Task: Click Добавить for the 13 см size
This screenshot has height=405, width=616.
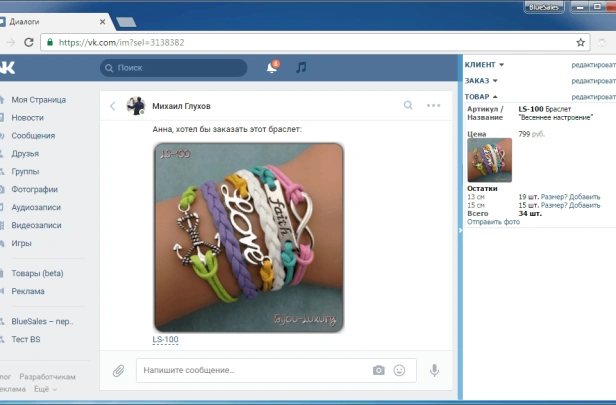Action: tap(585, 197)
